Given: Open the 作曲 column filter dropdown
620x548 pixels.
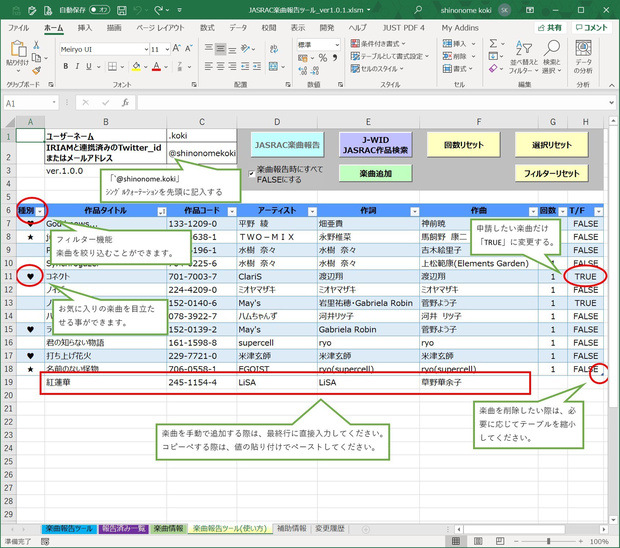Looking at the screenshot, I should (533, 212).
